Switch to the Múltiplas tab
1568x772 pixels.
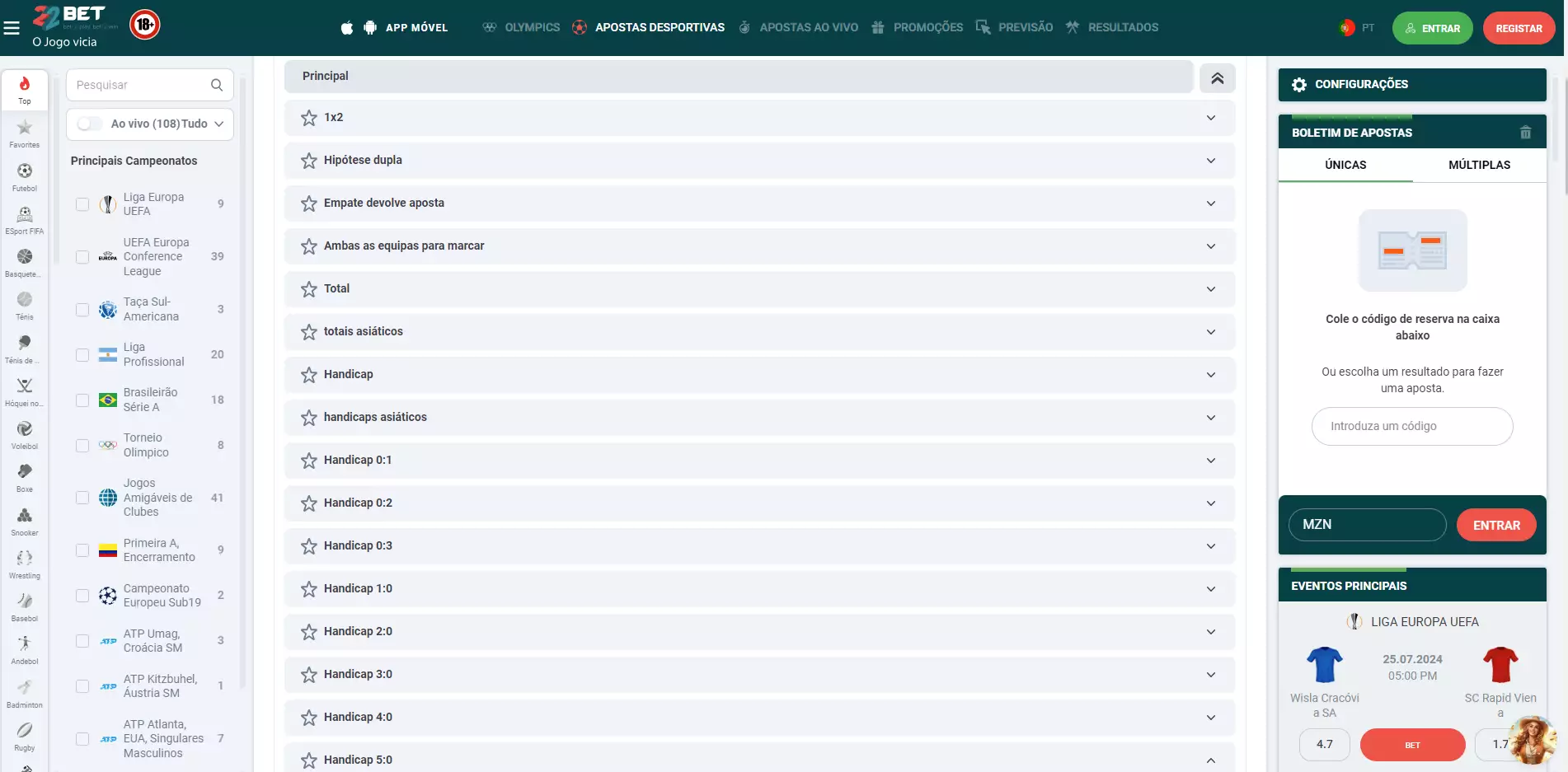pyautogui.click(x=1479, y=165)
